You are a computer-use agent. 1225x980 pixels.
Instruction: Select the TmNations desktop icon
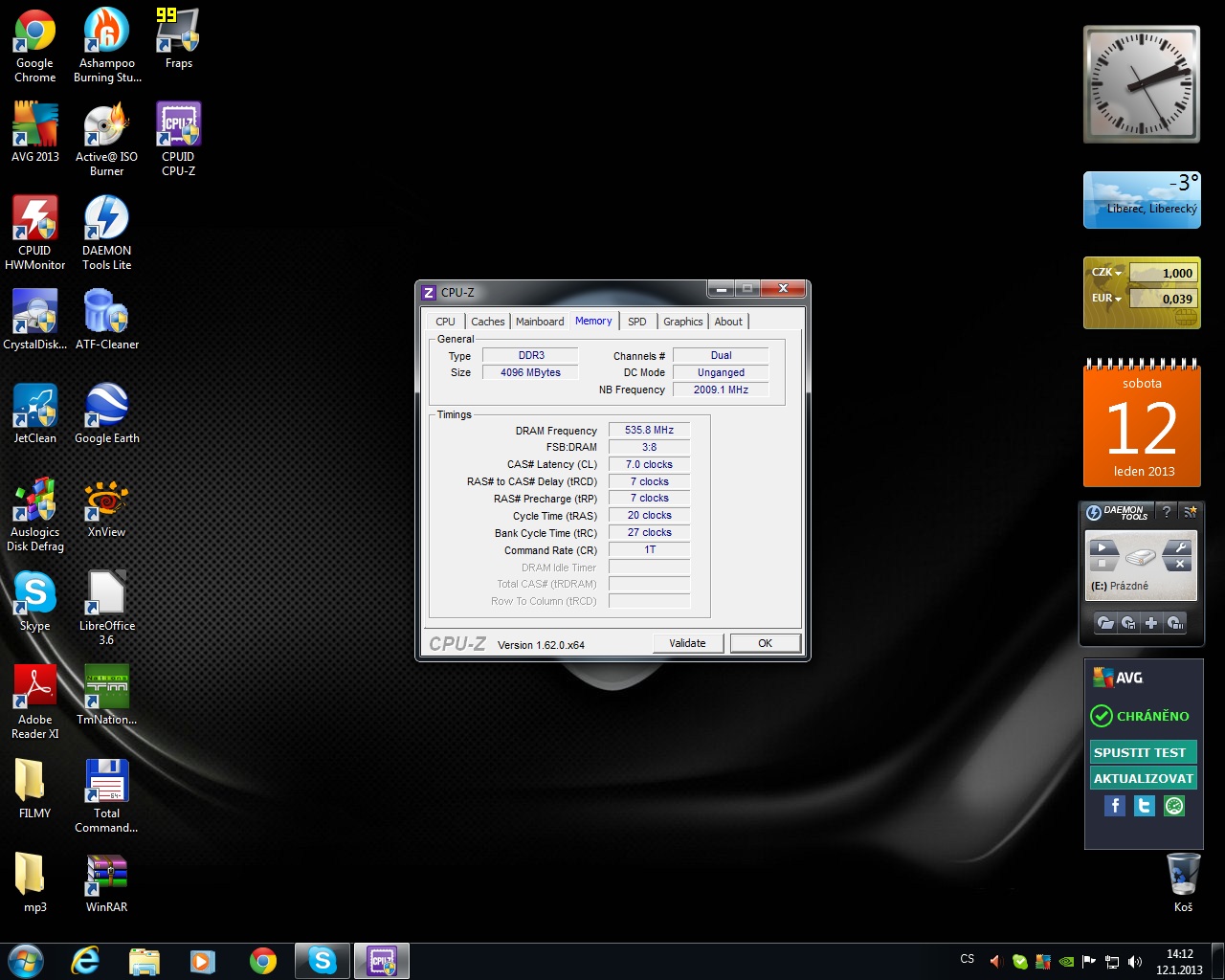click(x=107, y=695)
